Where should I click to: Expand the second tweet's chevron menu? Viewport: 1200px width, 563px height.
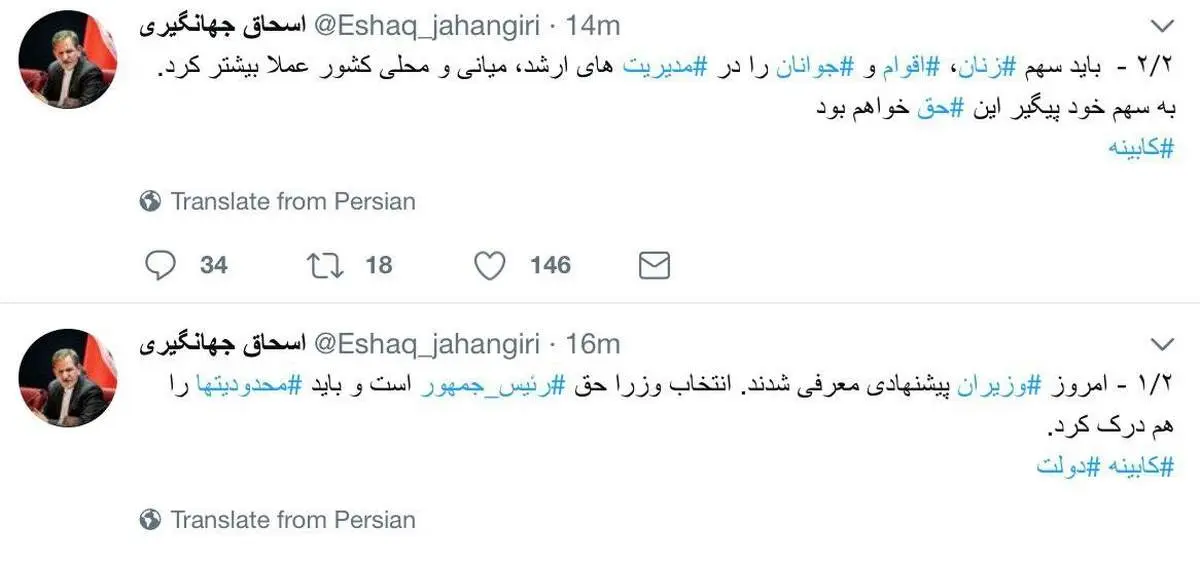1162,345
